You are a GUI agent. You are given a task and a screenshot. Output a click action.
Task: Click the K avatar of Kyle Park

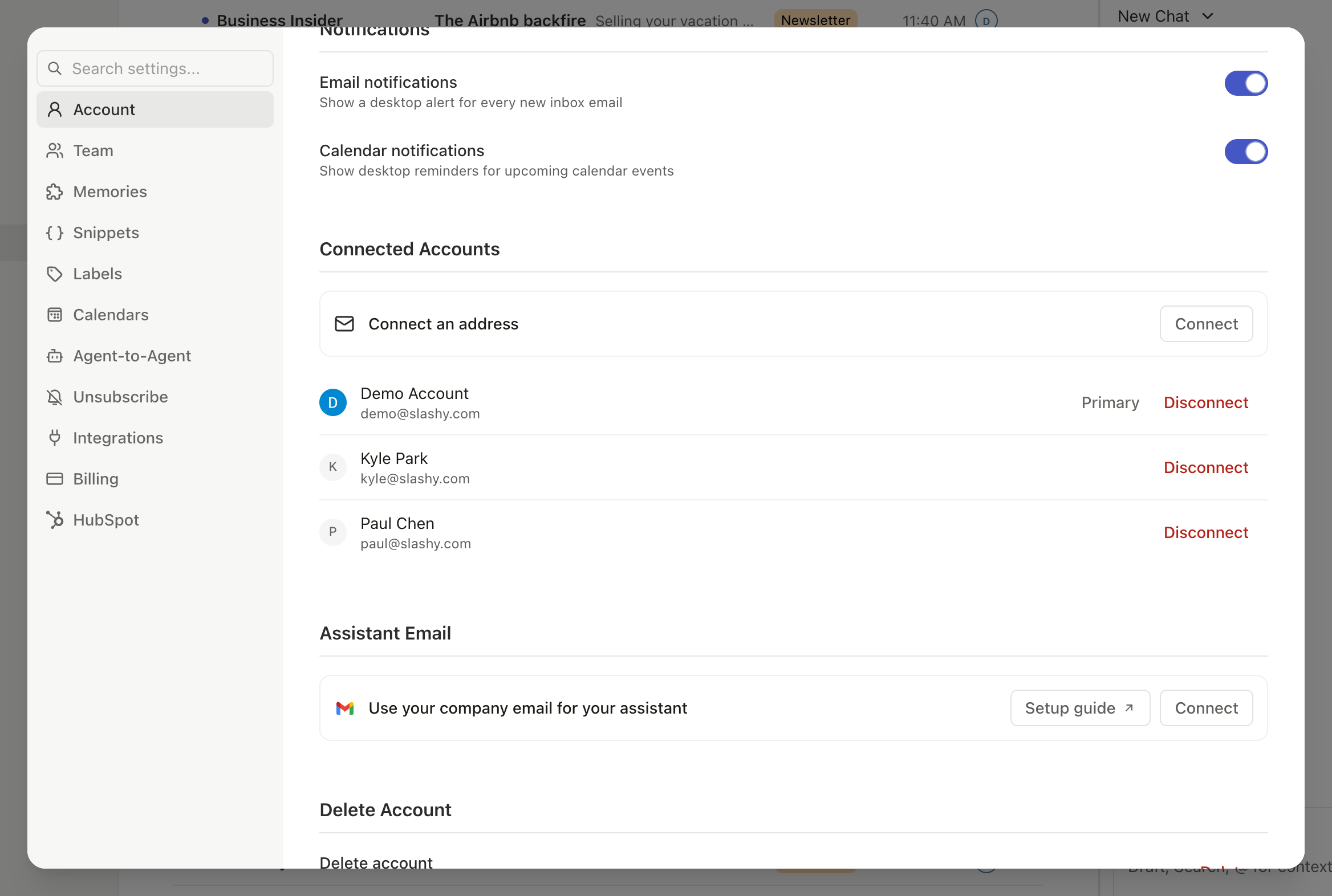332,467
